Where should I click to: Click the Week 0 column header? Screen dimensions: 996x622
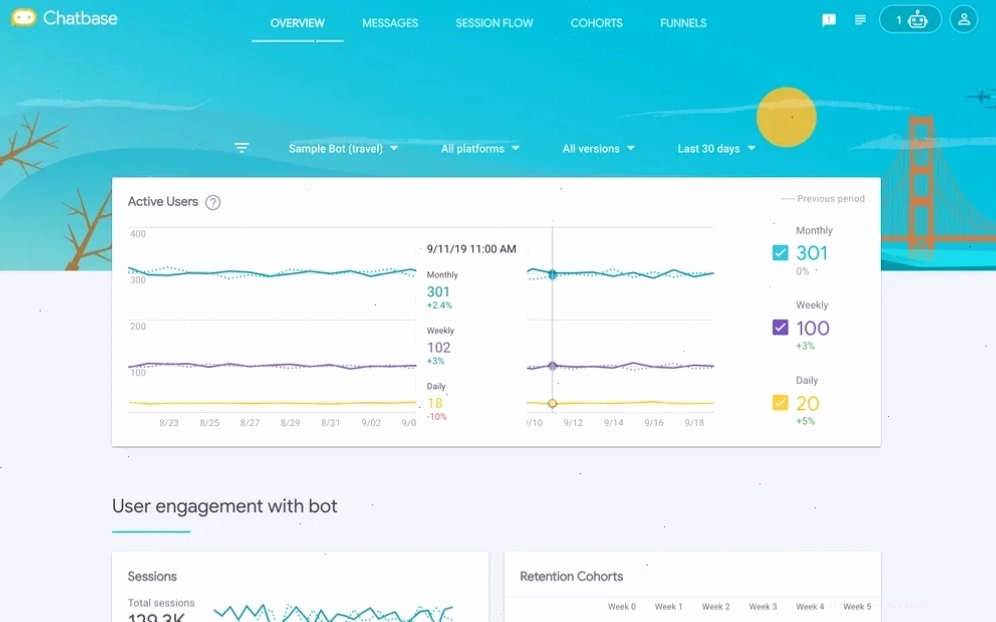coord(622,607)
